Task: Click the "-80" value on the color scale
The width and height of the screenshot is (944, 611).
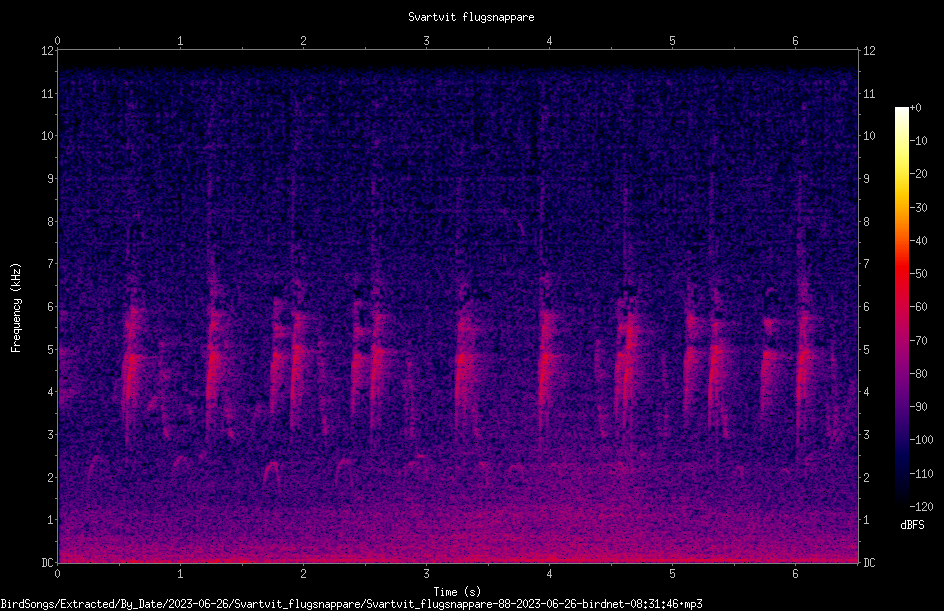Action: coord(918,374)
